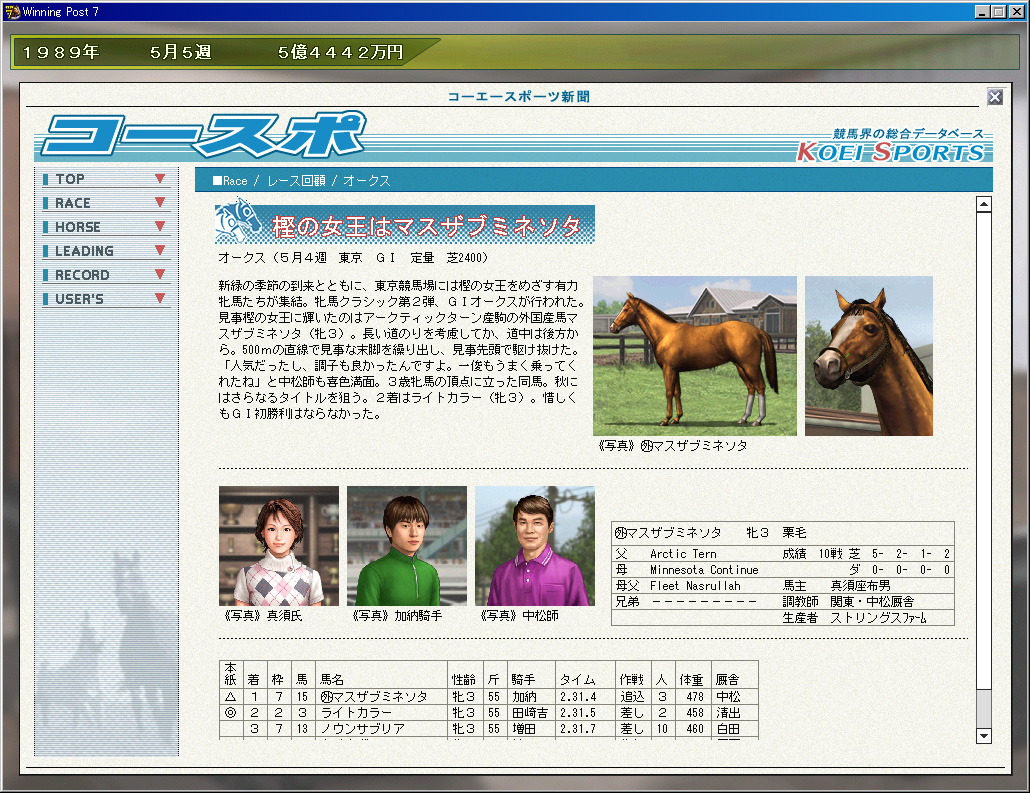Expand the HORSE menu arrow
Image resolution: width=1030 pixels, height=793 pixels.
pos(160,226)
